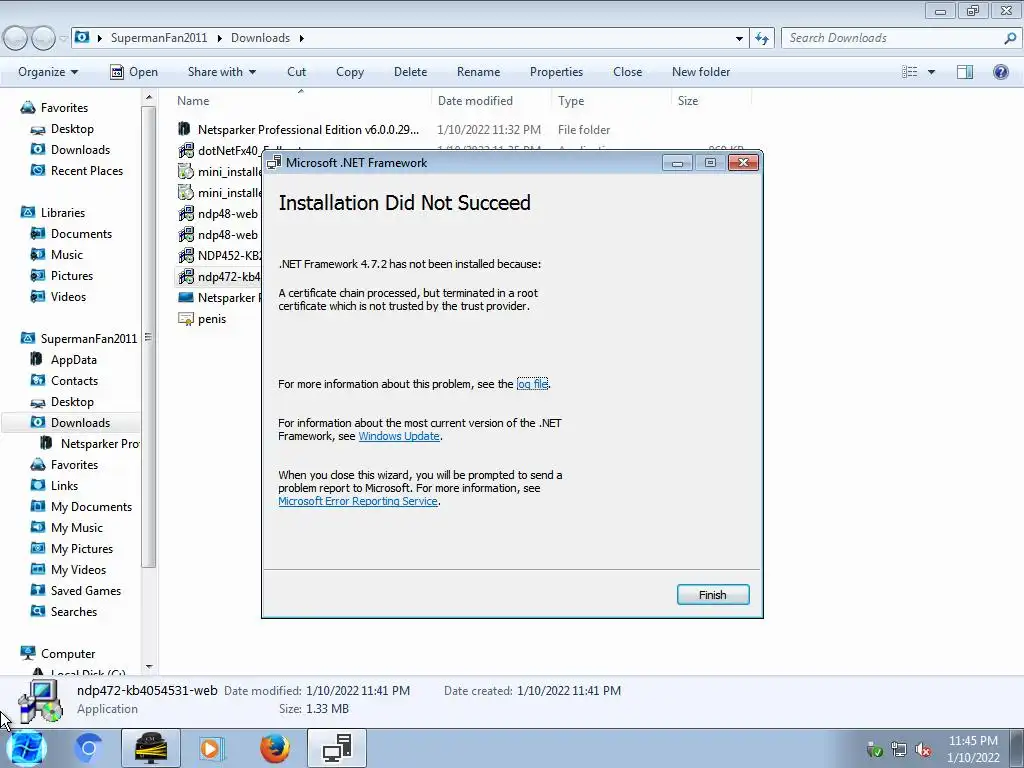Click navigation pane scroll up arrow
Viewport: 1024px width, 768px height.
(149, 97)
